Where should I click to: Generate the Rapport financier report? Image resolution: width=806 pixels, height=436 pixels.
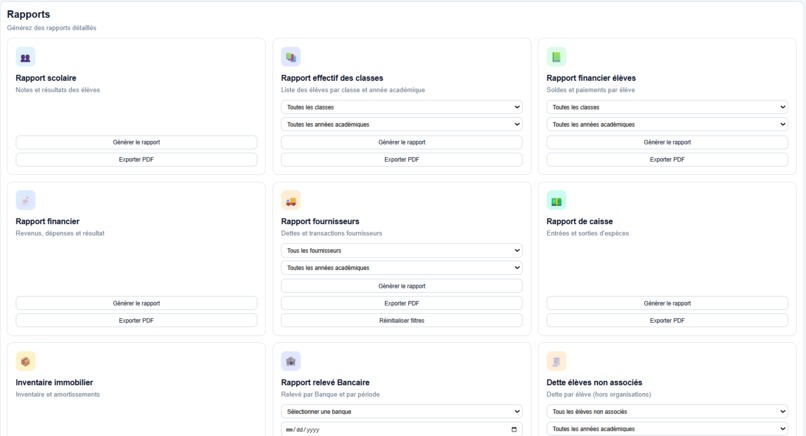point(136,303)
